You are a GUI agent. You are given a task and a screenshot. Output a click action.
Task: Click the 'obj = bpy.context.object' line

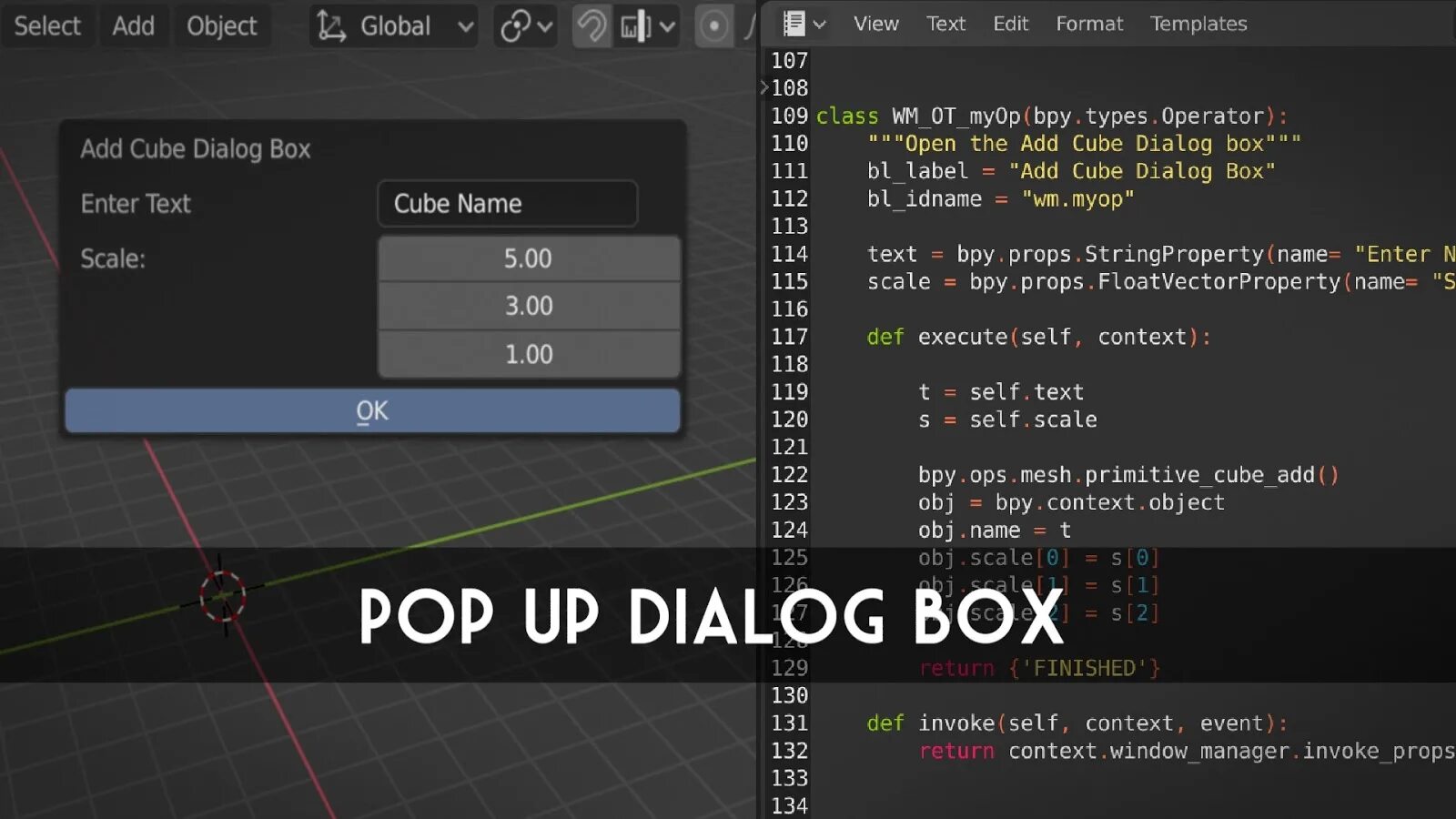point(1071,502)
